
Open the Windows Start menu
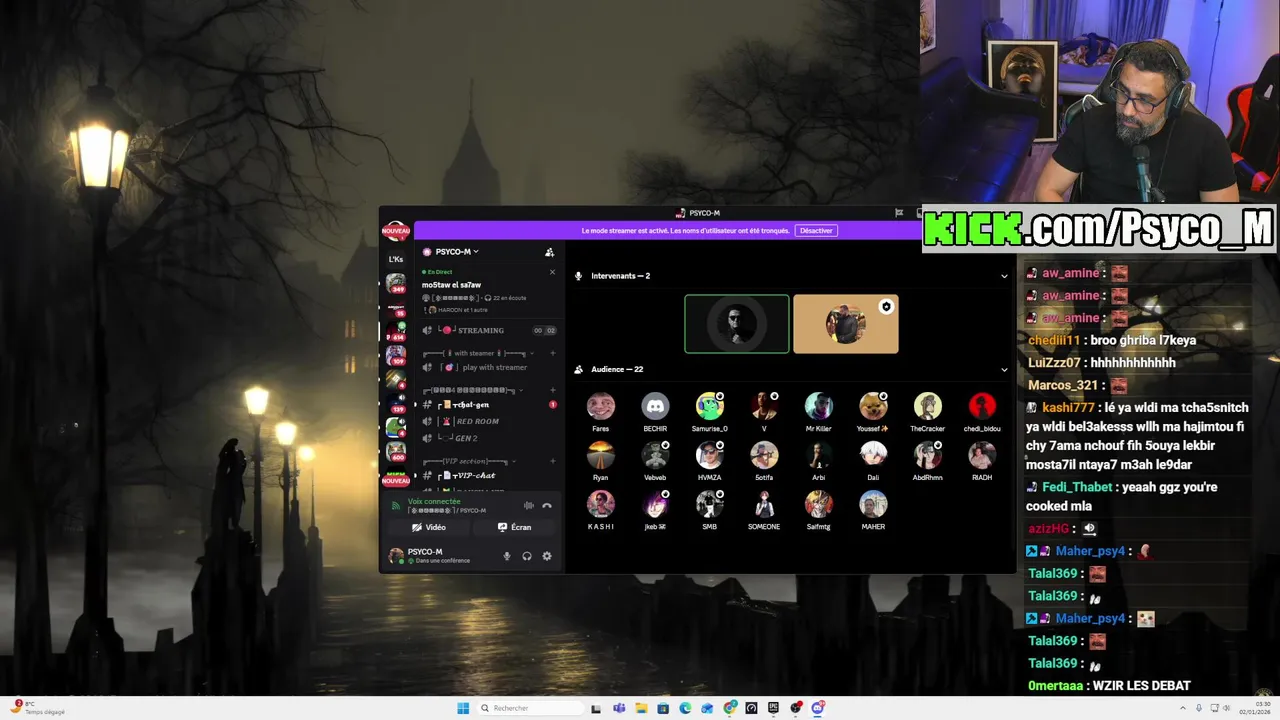tap(463, 708)
